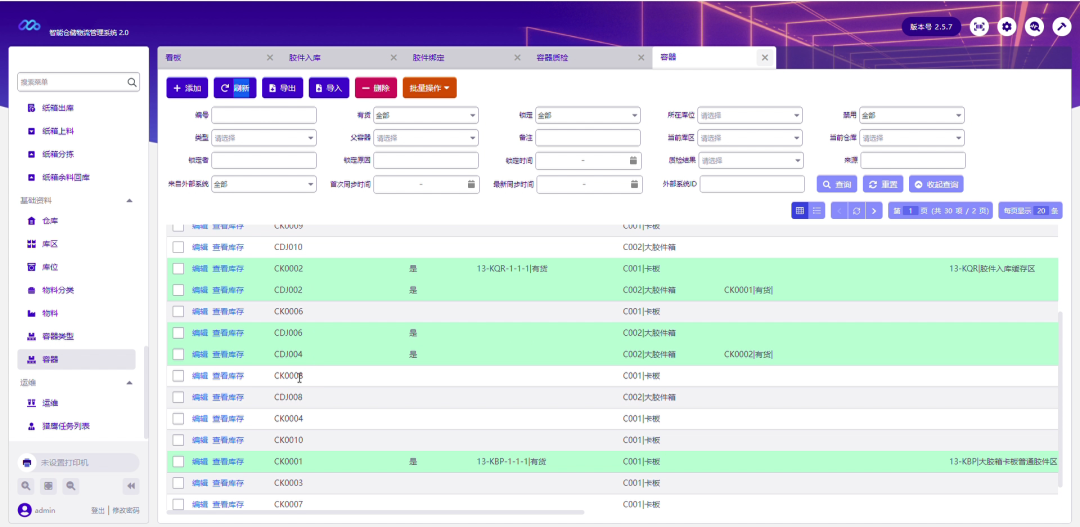The width and height of the screenshot is (1080, 527).
Task: Click the scan icon in top header
Action: (x=979, y=27)
